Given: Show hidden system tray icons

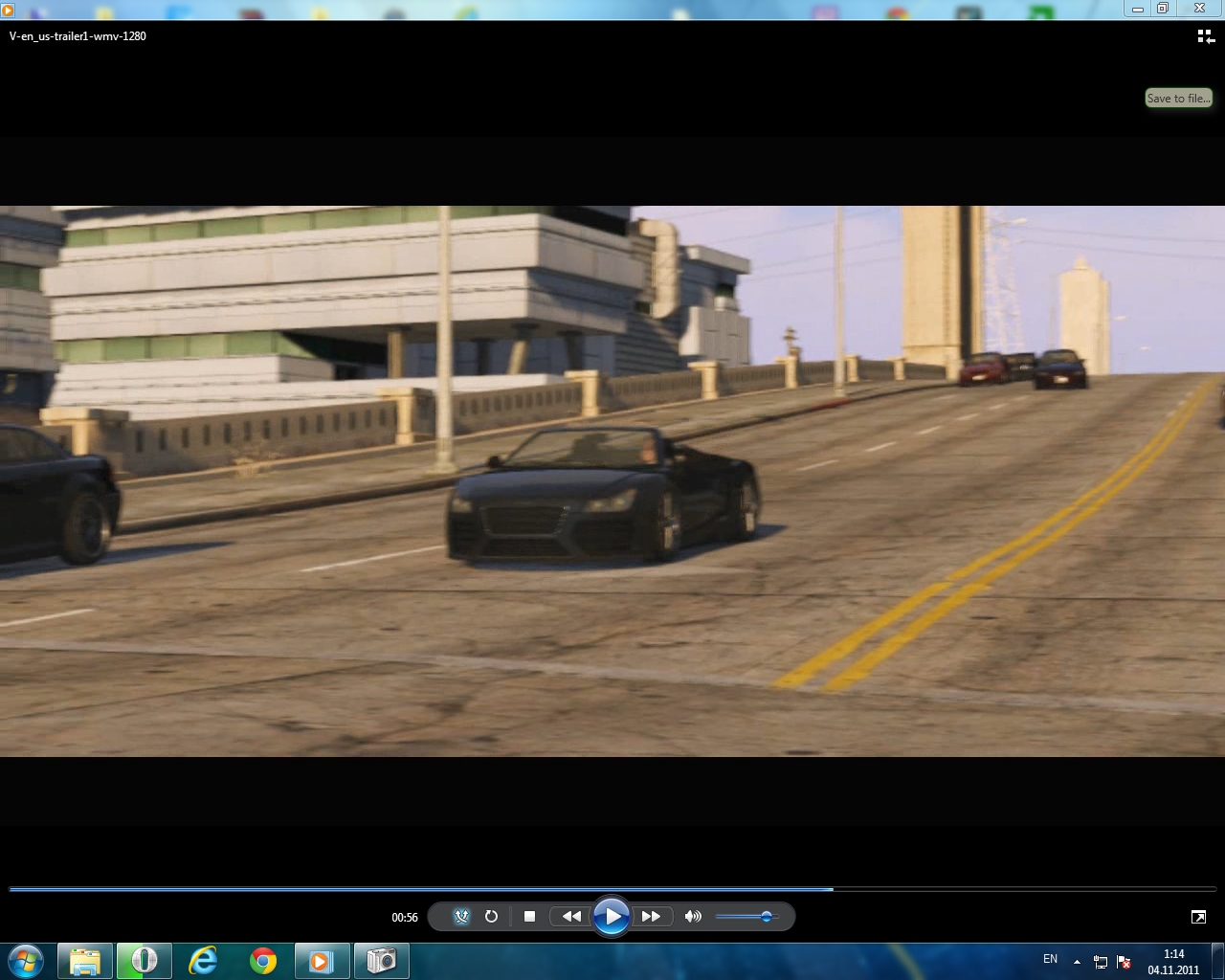Looking at the screenshot, I should click(1078, 962).
